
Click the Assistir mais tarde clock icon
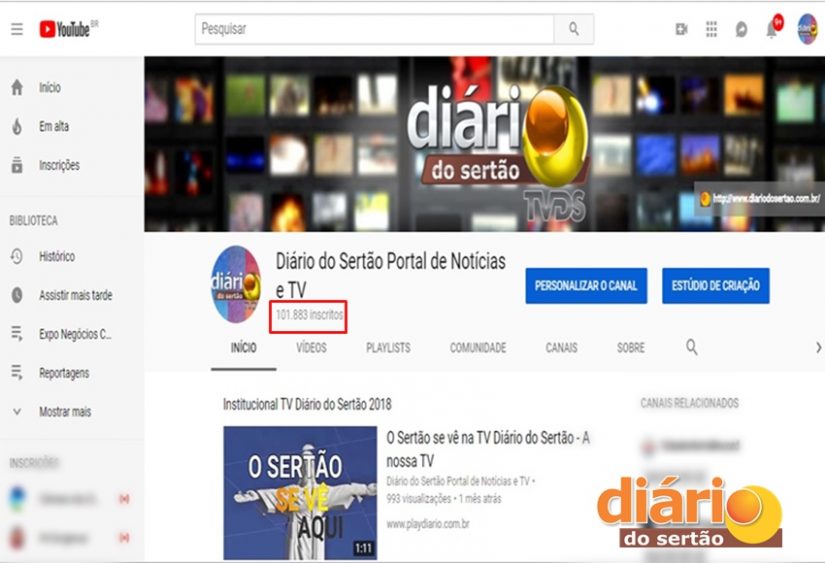[17, 295]
